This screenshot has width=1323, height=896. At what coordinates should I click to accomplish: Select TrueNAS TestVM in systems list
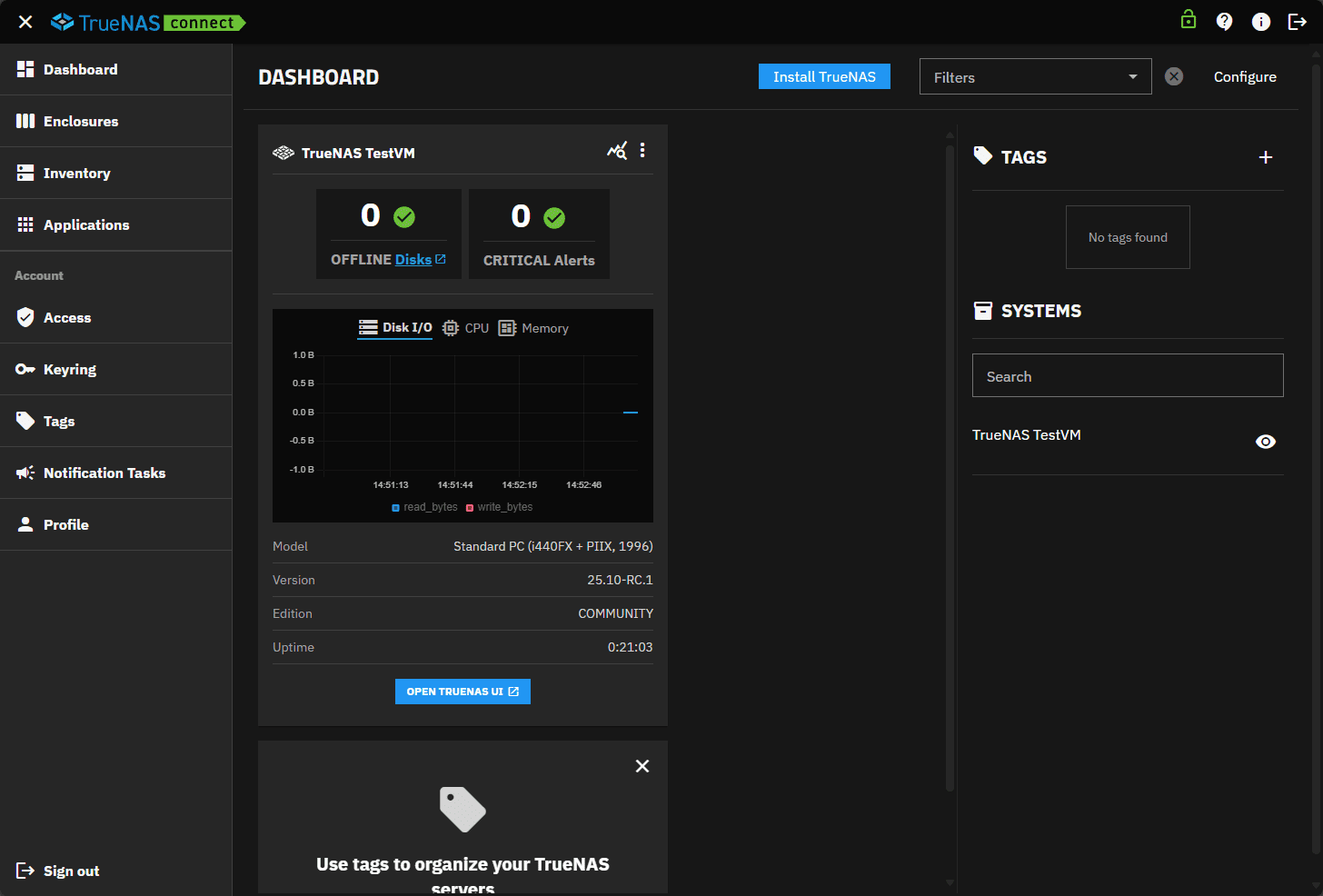1027,435
